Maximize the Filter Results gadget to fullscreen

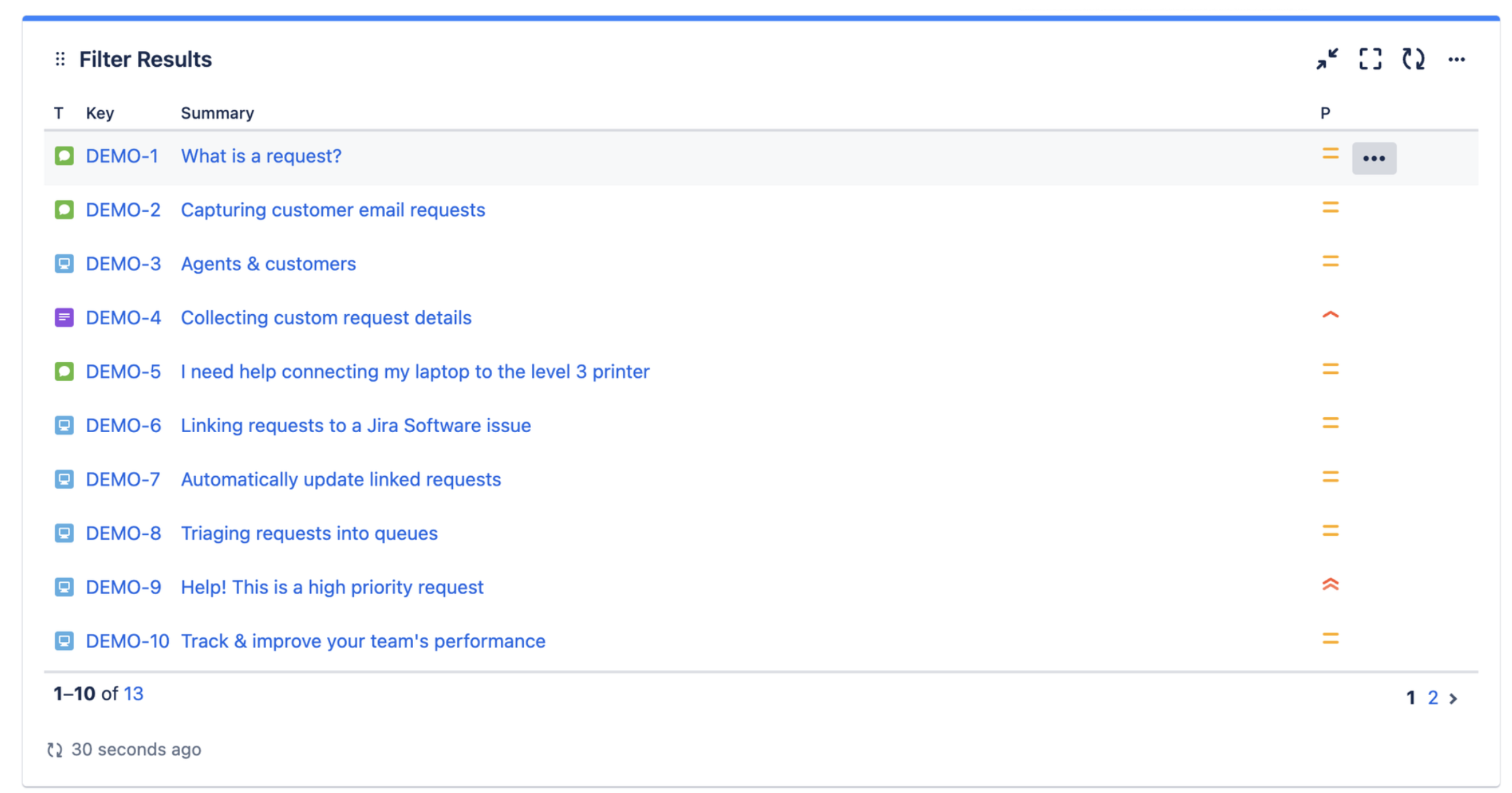click(x=1370, y=59)
